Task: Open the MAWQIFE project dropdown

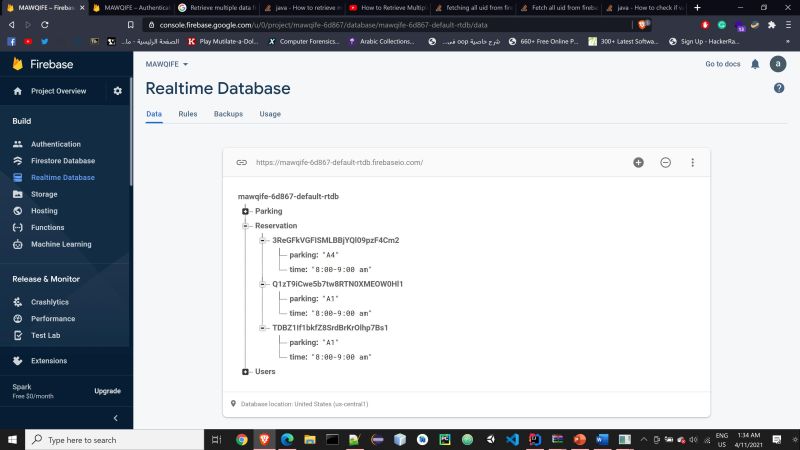Action: [166, 64]
